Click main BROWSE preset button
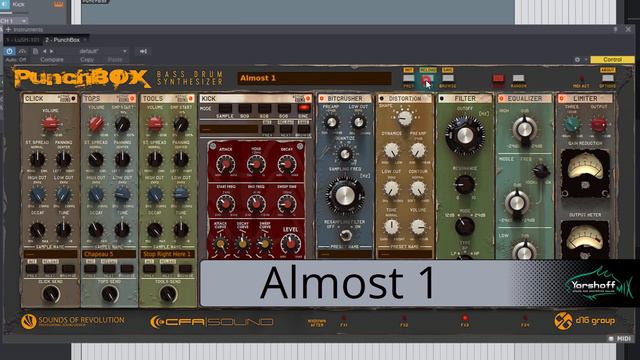Image resolution: width=640 pixels, height=360 pixels. (x=448, y=78)
